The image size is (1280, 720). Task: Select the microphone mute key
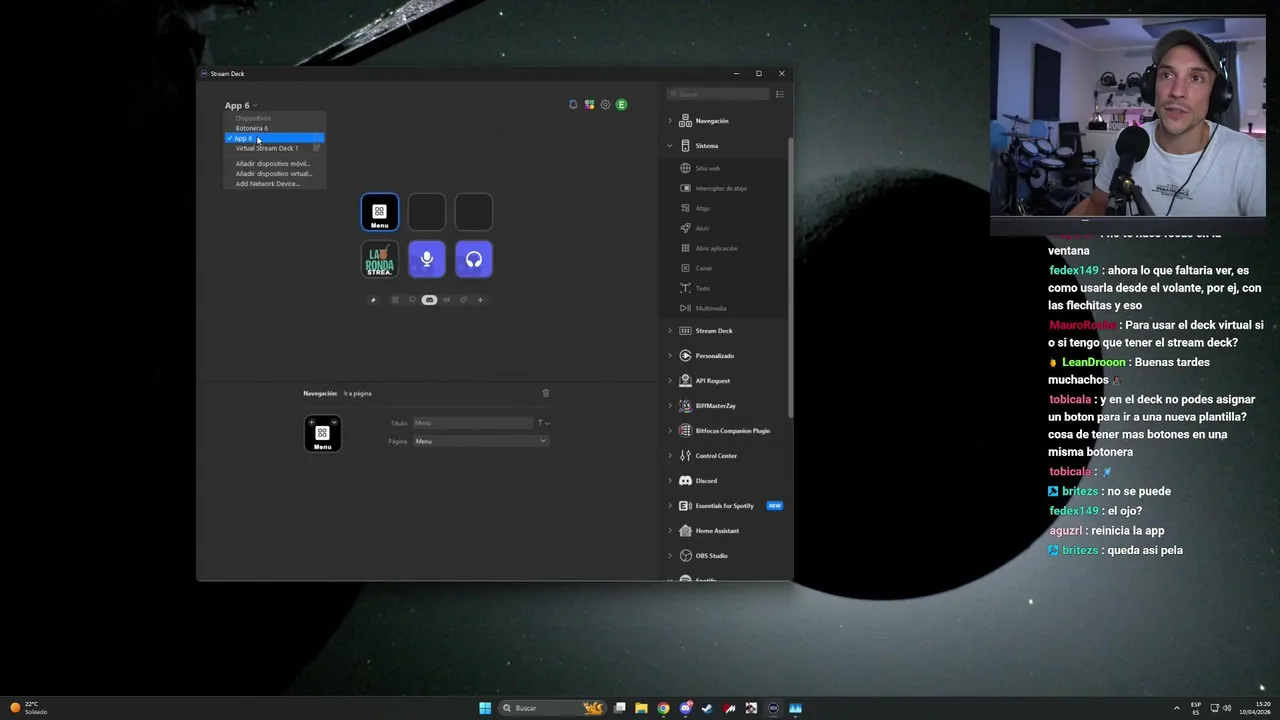pos(427,259)
